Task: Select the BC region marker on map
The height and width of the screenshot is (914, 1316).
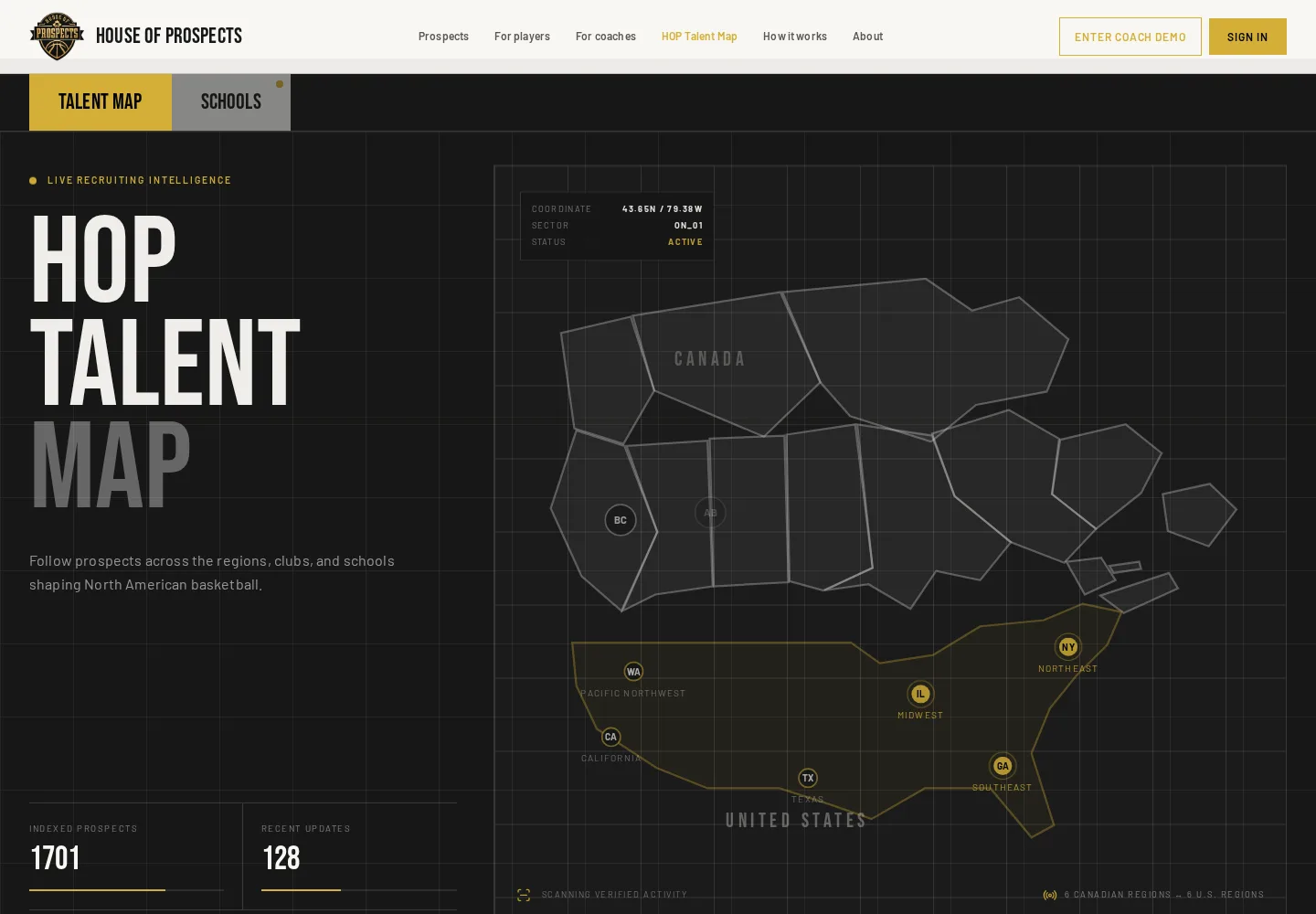Action: [x=621, y=520]
